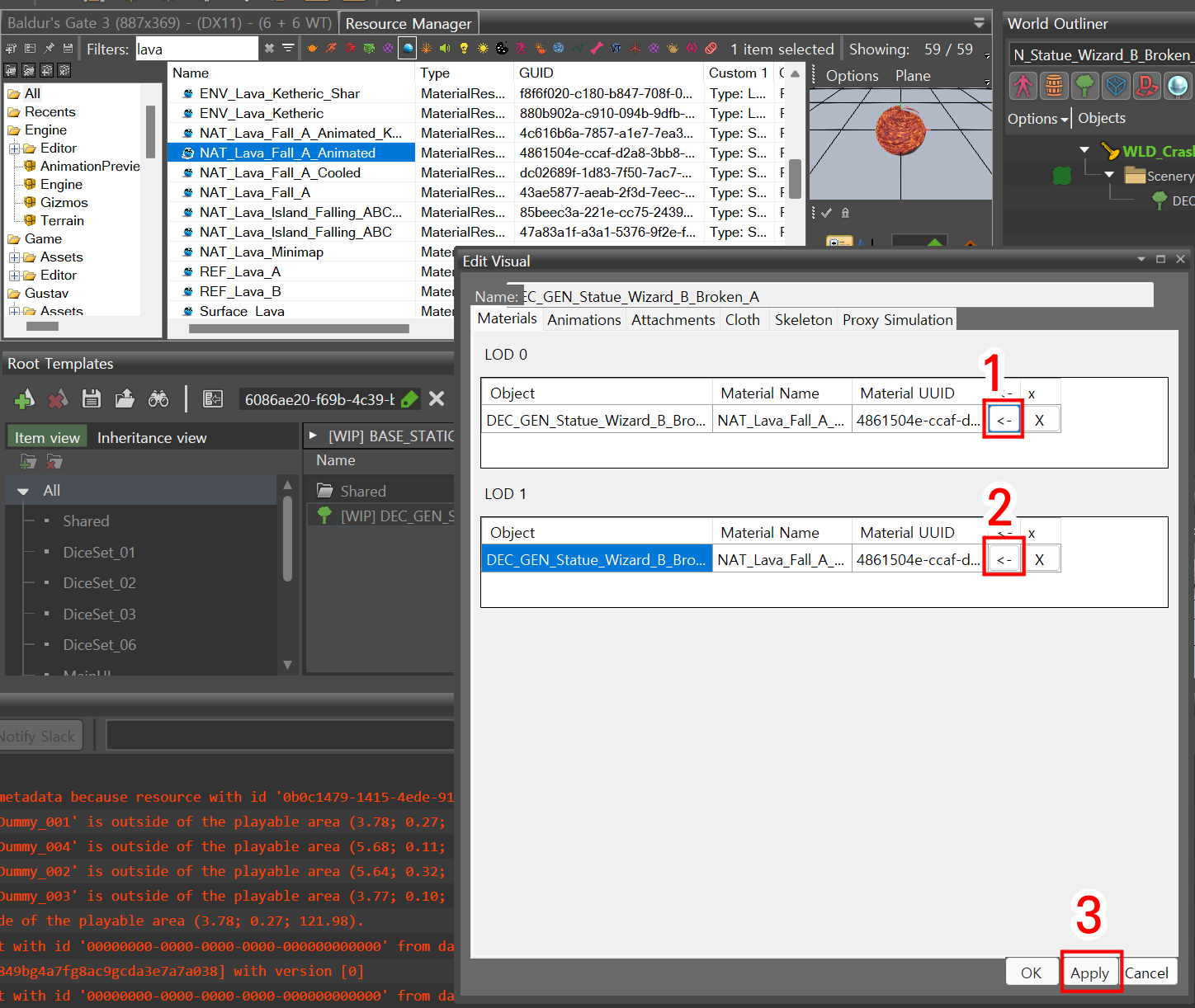1195x1008 pixels.
Task: Select the green tree scenery icon
Action: (1085, 85)
